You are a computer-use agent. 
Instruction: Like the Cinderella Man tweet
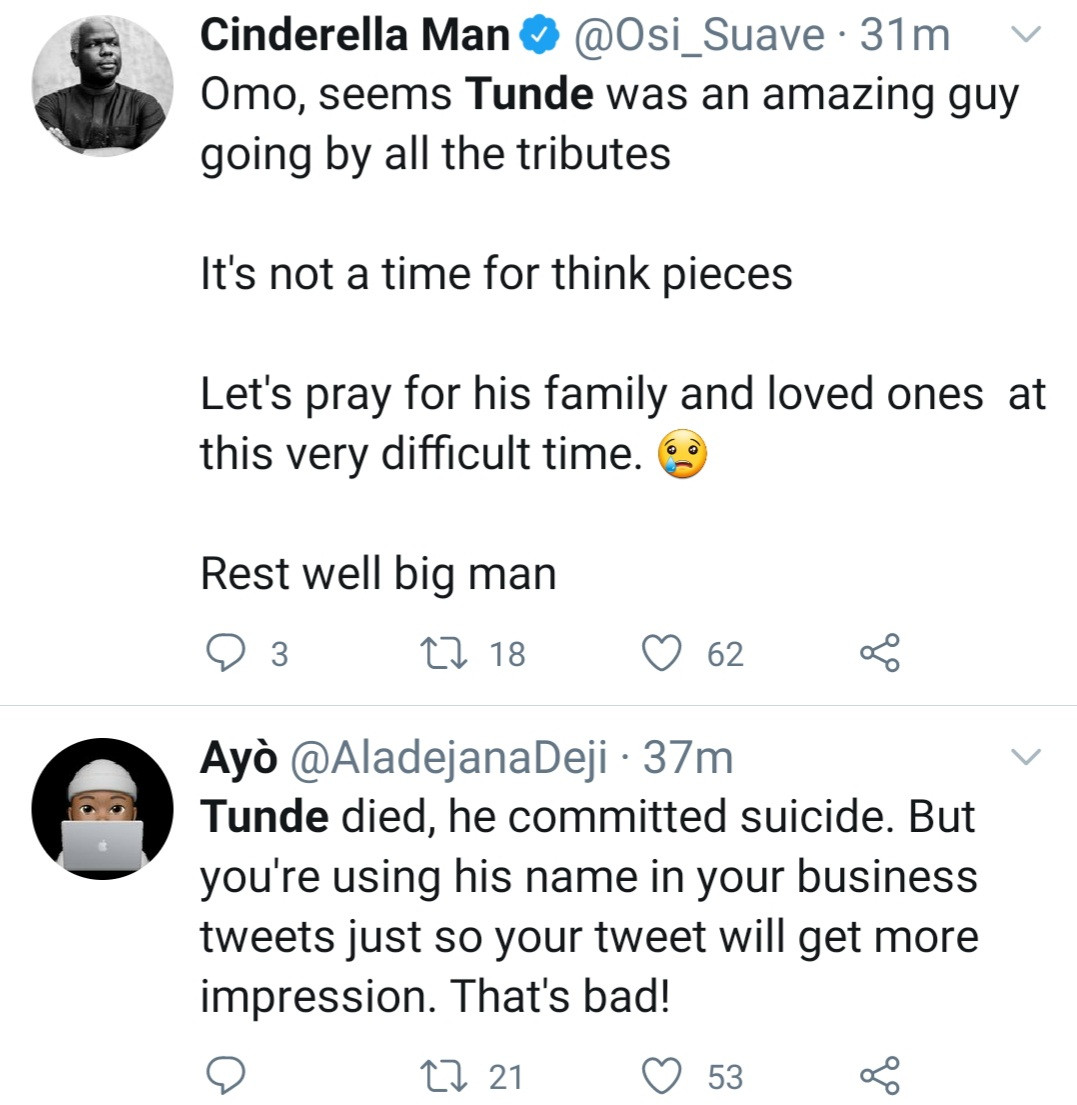coord(658,654)
